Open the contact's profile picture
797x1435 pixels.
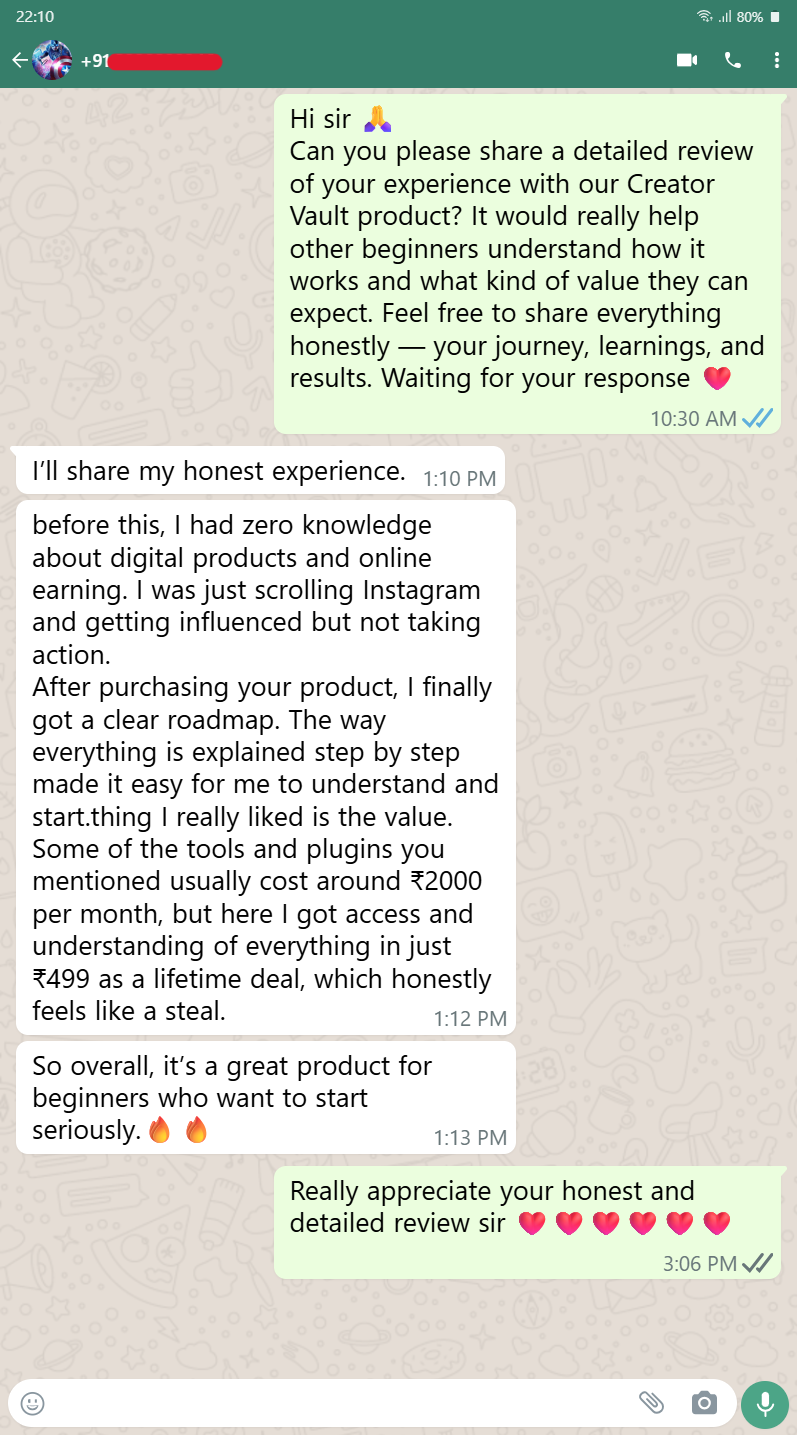pyautogui.click(x=52, y=61)
